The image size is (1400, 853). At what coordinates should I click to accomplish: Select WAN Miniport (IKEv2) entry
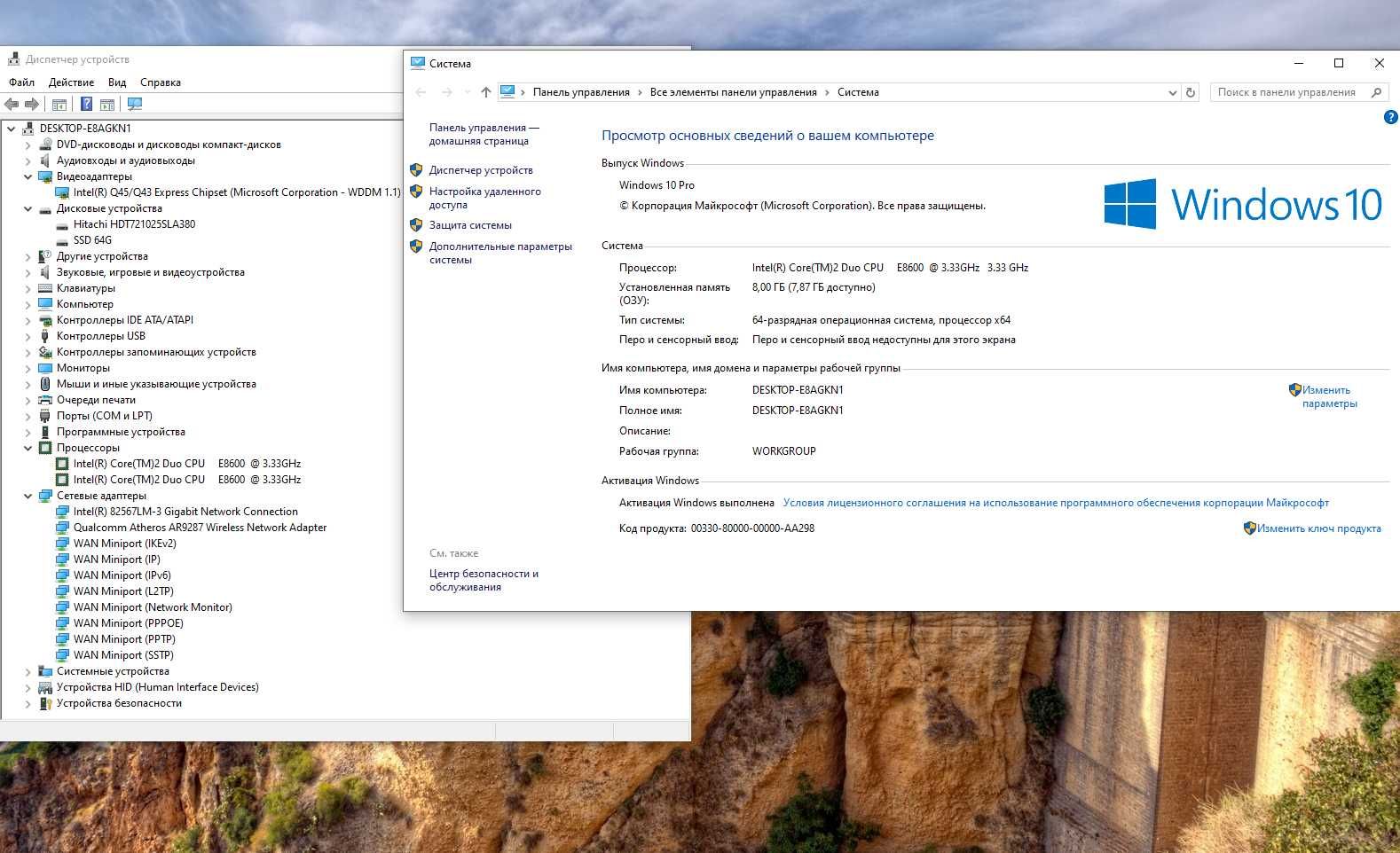coord(125,544)
